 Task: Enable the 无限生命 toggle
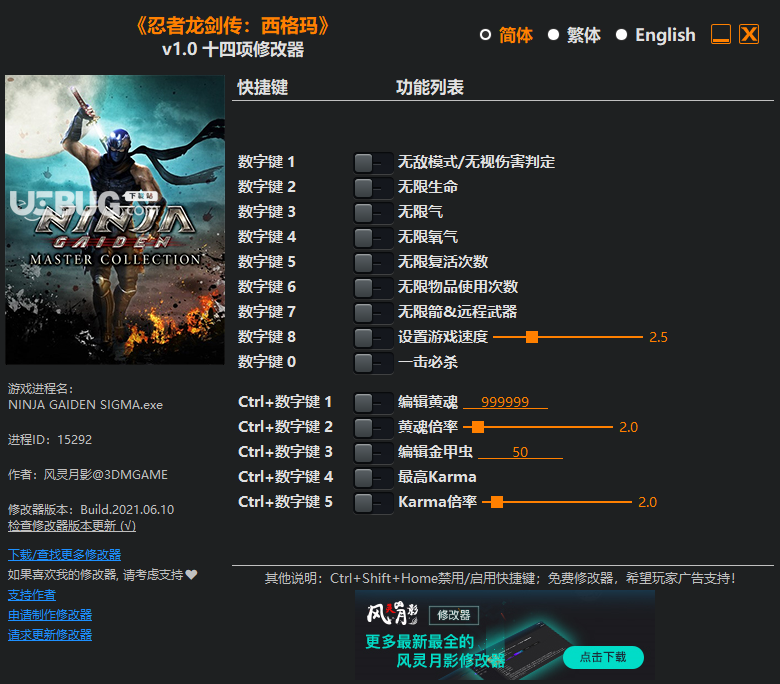click(373, 188)
